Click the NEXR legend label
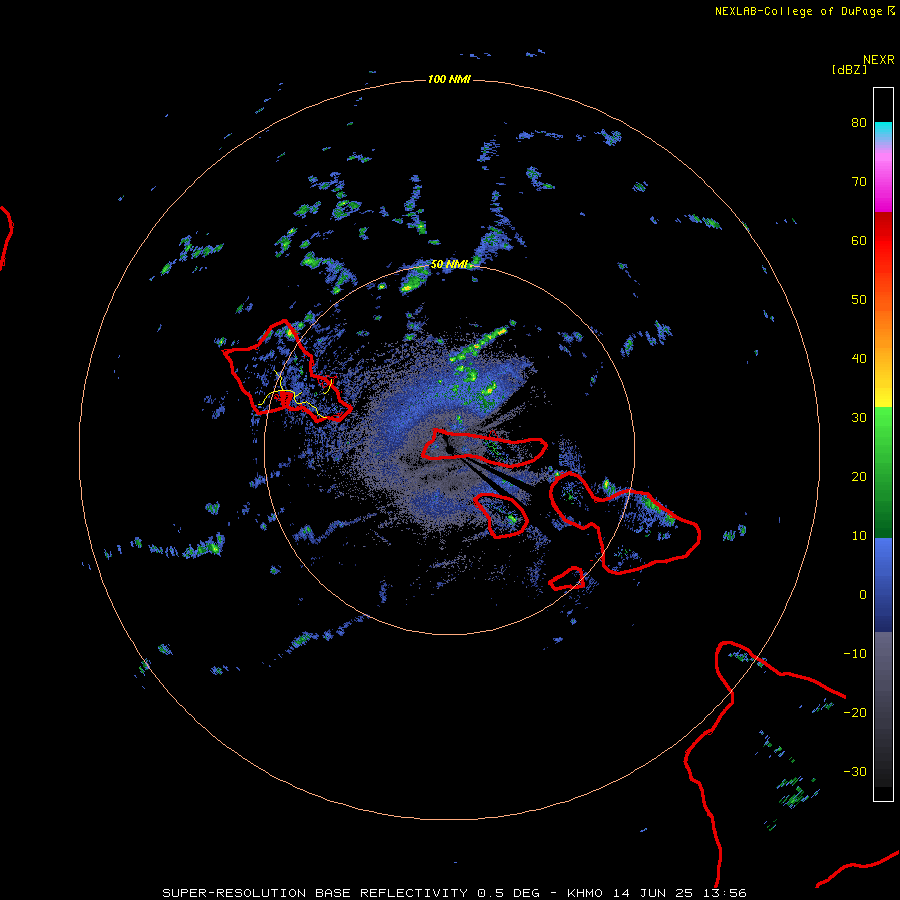Image resolution: width=900 pixels, height=900 pixels. click(x=879, y=60)
